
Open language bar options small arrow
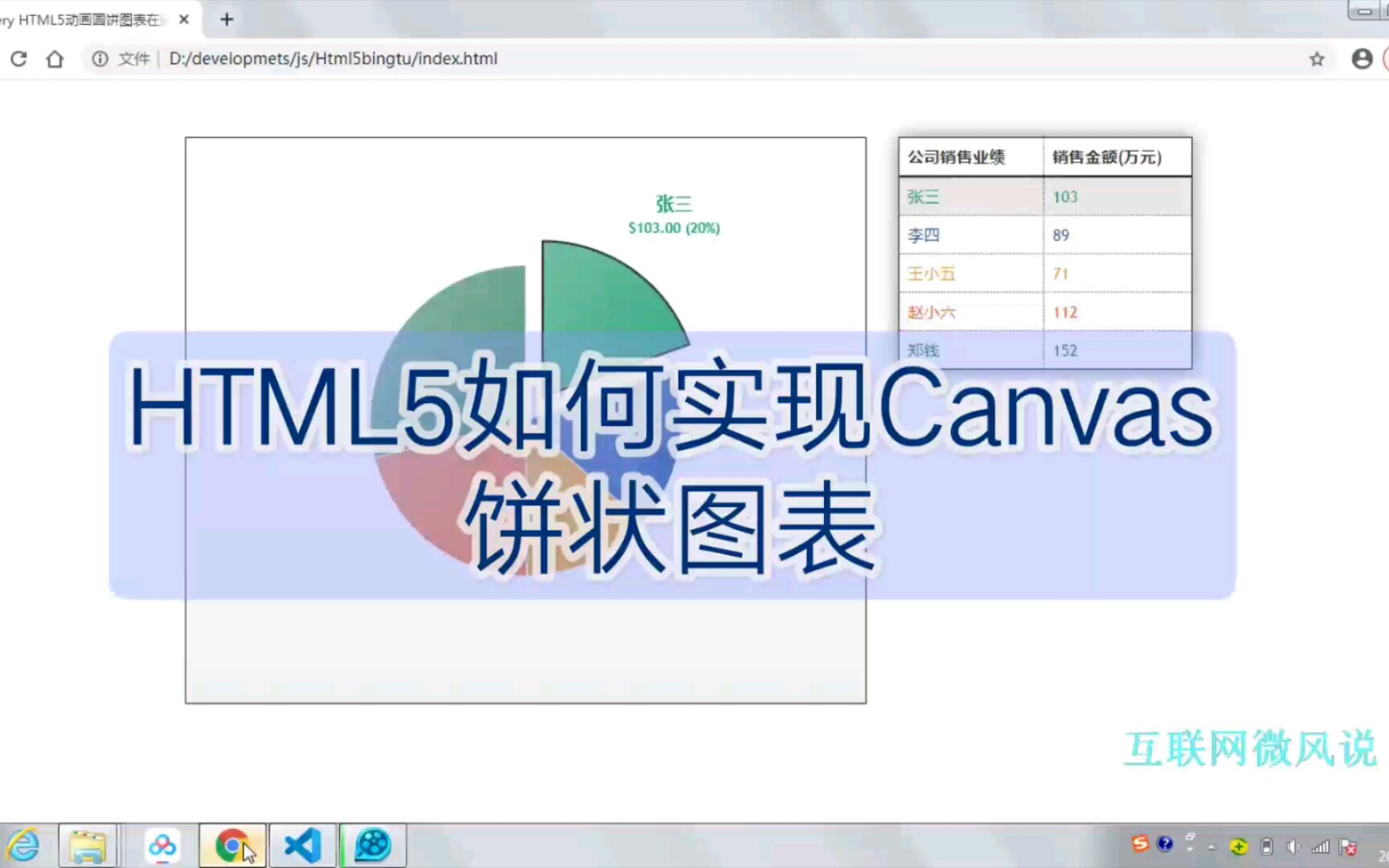[x=1190, y=849]
